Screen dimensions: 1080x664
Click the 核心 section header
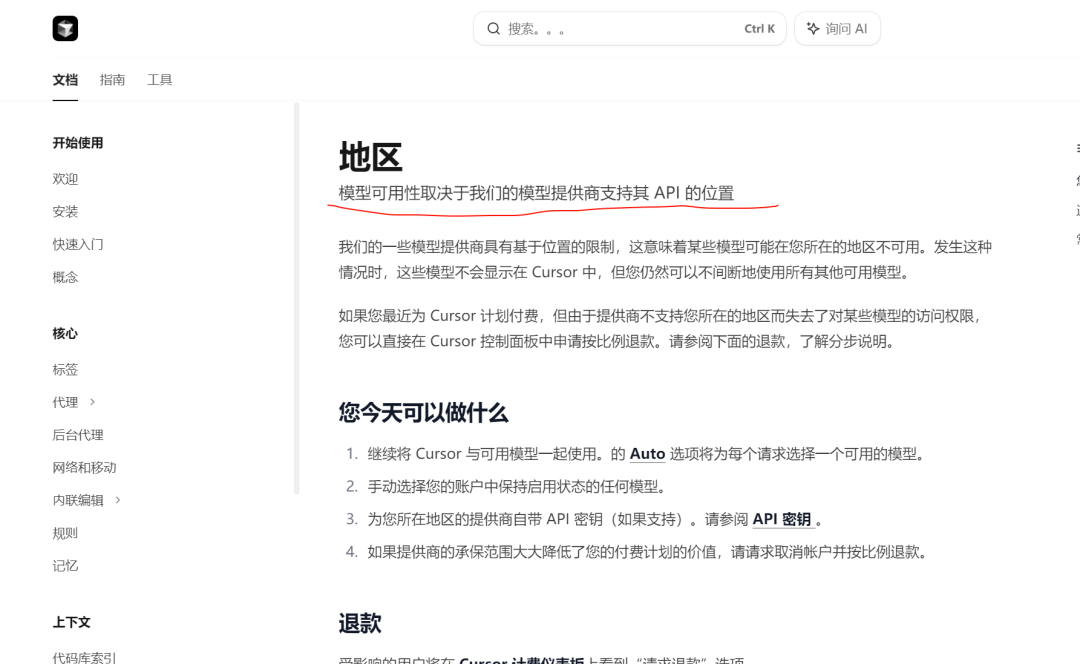tap(65, 334)
